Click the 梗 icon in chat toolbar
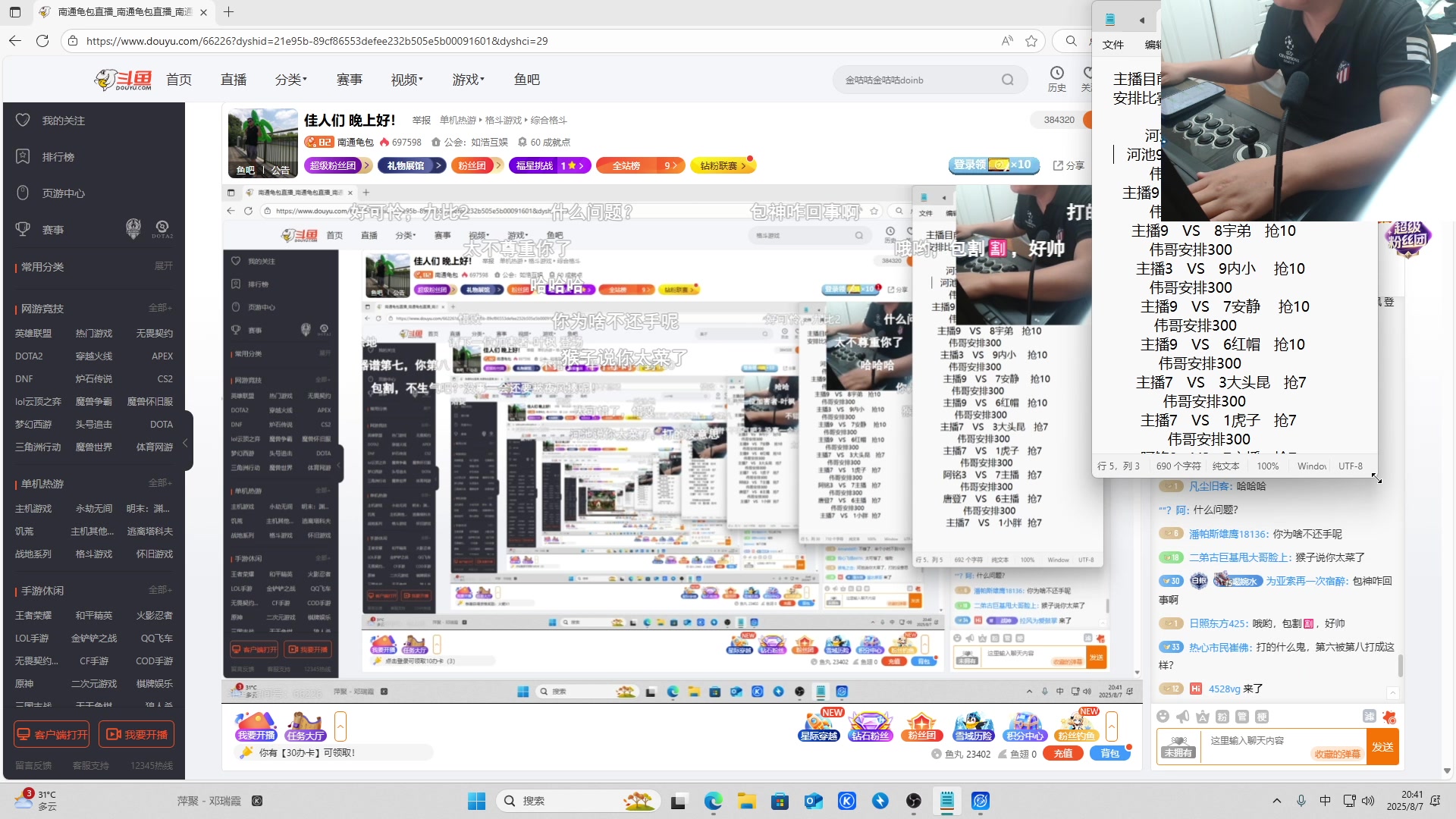Screen dimensions: 1456x819 (x=1262, y=717)
